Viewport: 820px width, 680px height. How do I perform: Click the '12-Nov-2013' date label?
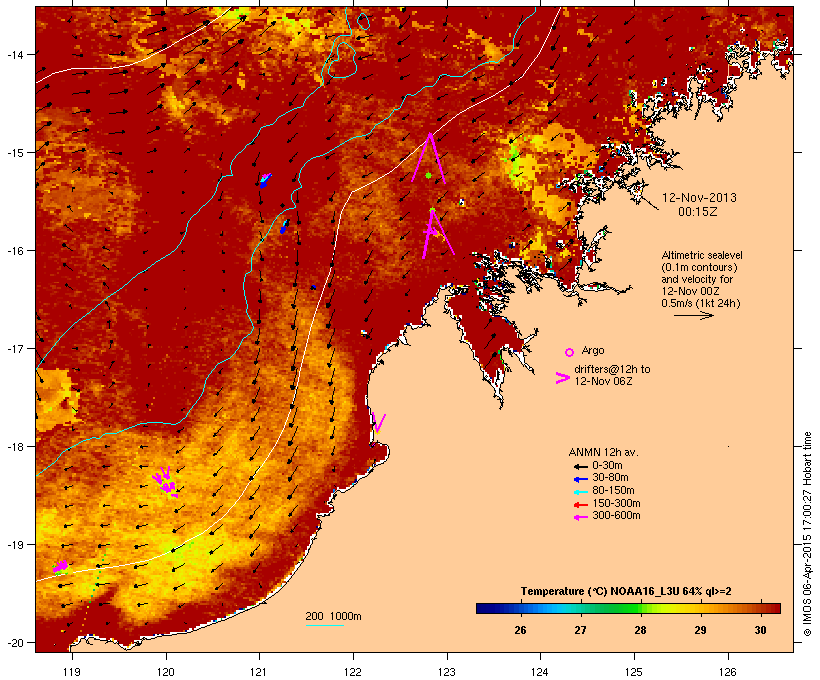699,198
